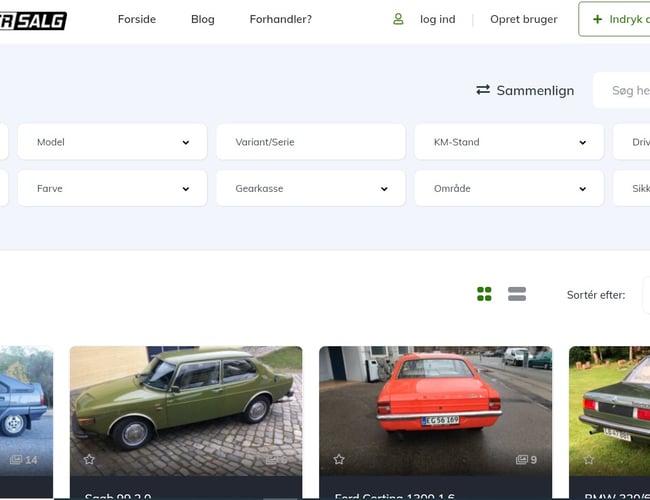Click the site logo

(x=33, y=21)
